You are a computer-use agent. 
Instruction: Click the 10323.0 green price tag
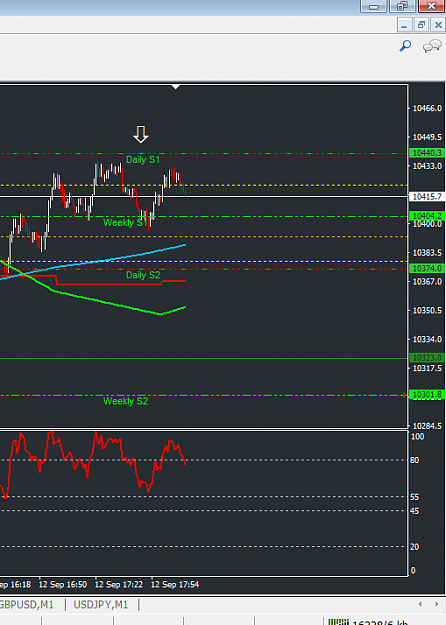coord(427,358)
